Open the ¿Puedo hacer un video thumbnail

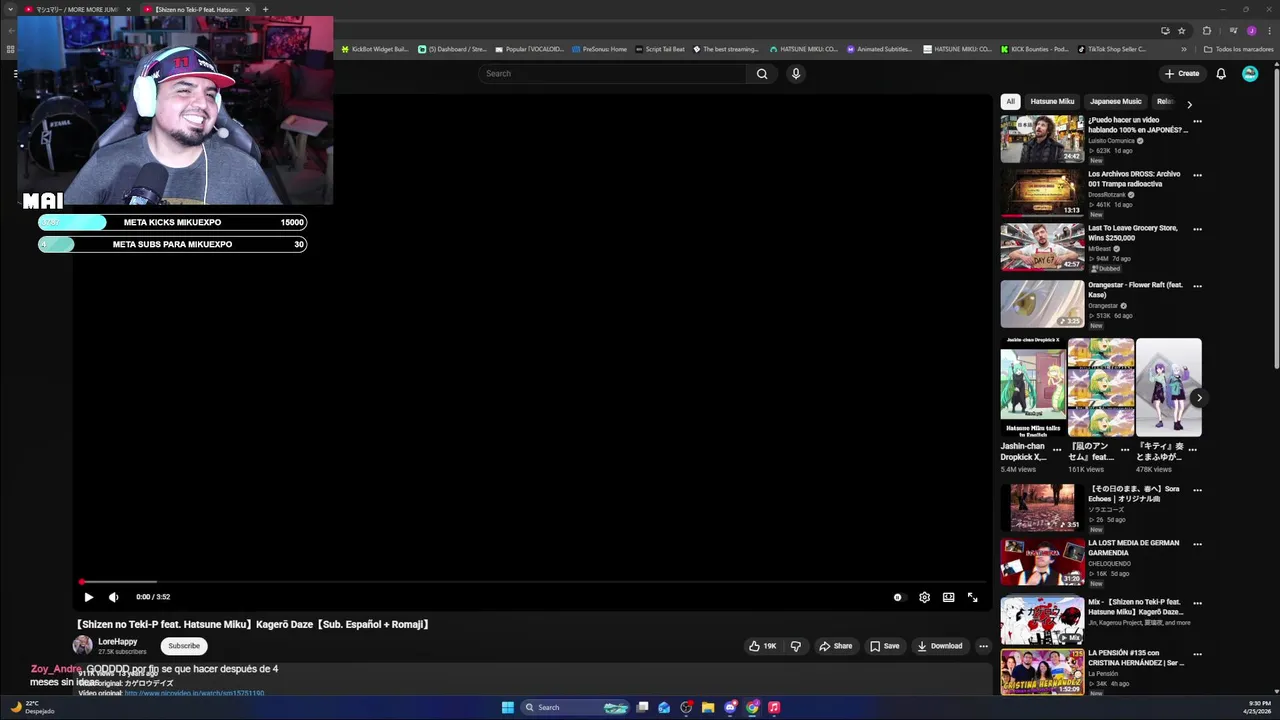pos(1042,139)
